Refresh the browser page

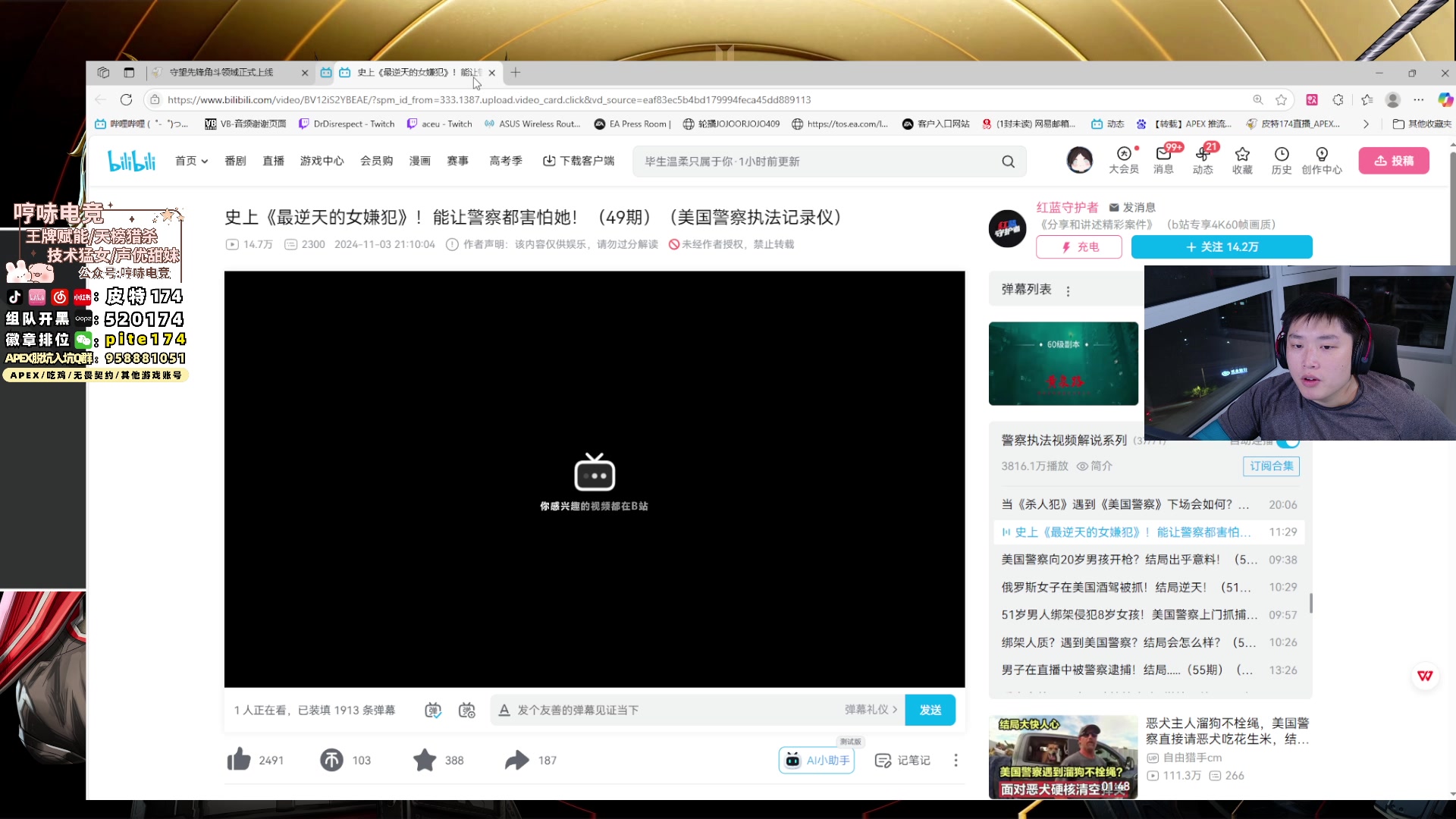pyautogui.click(x=127, y=99)
